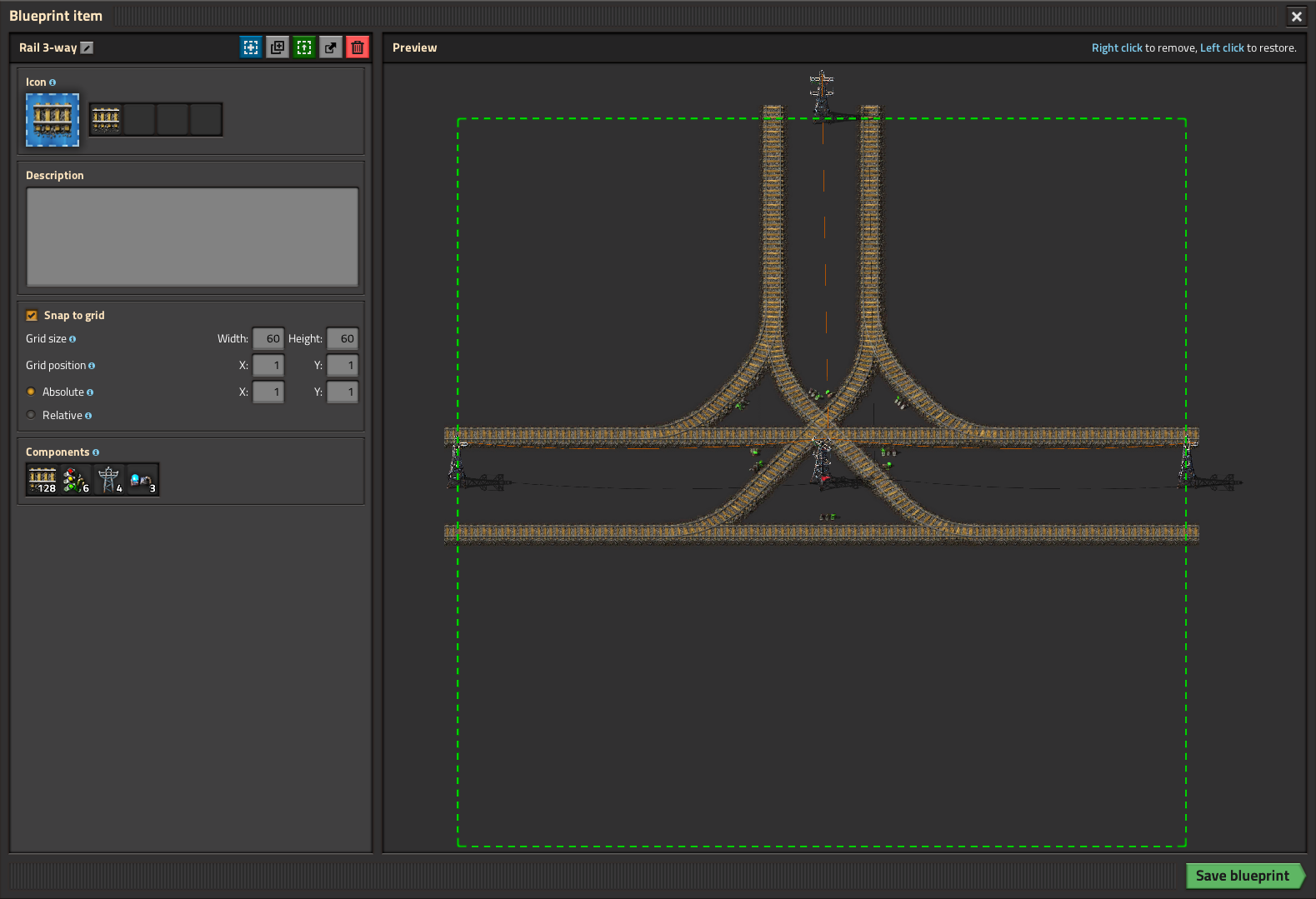Click the Grid size Height input field
The height and width of the screenshot is (899, 1316).
pos(343,339)
